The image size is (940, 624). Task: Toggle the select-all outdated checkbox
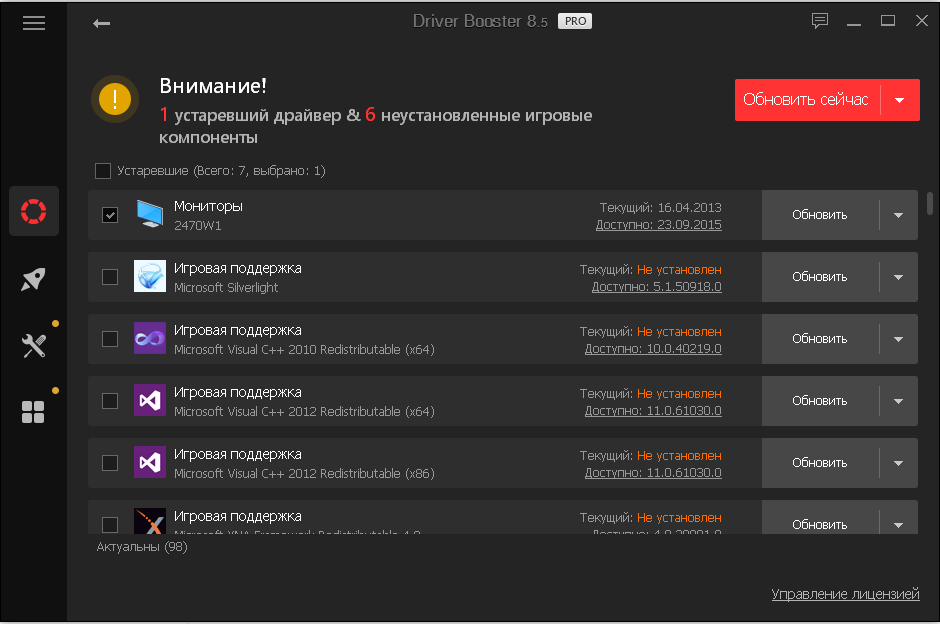tap(103, 171)
